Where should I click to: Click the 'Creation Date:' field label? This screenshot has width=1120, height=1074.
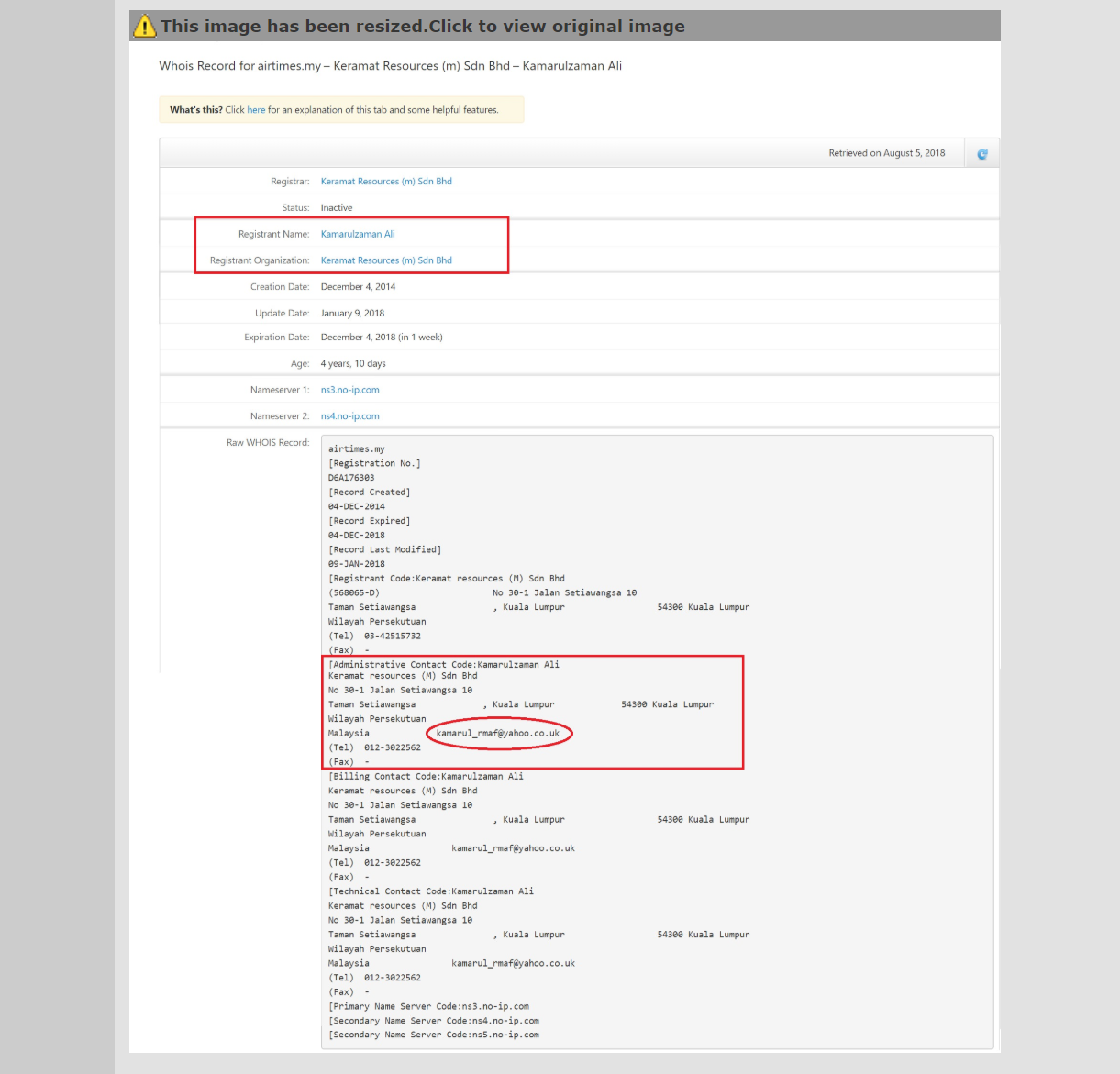coord(280,287)
